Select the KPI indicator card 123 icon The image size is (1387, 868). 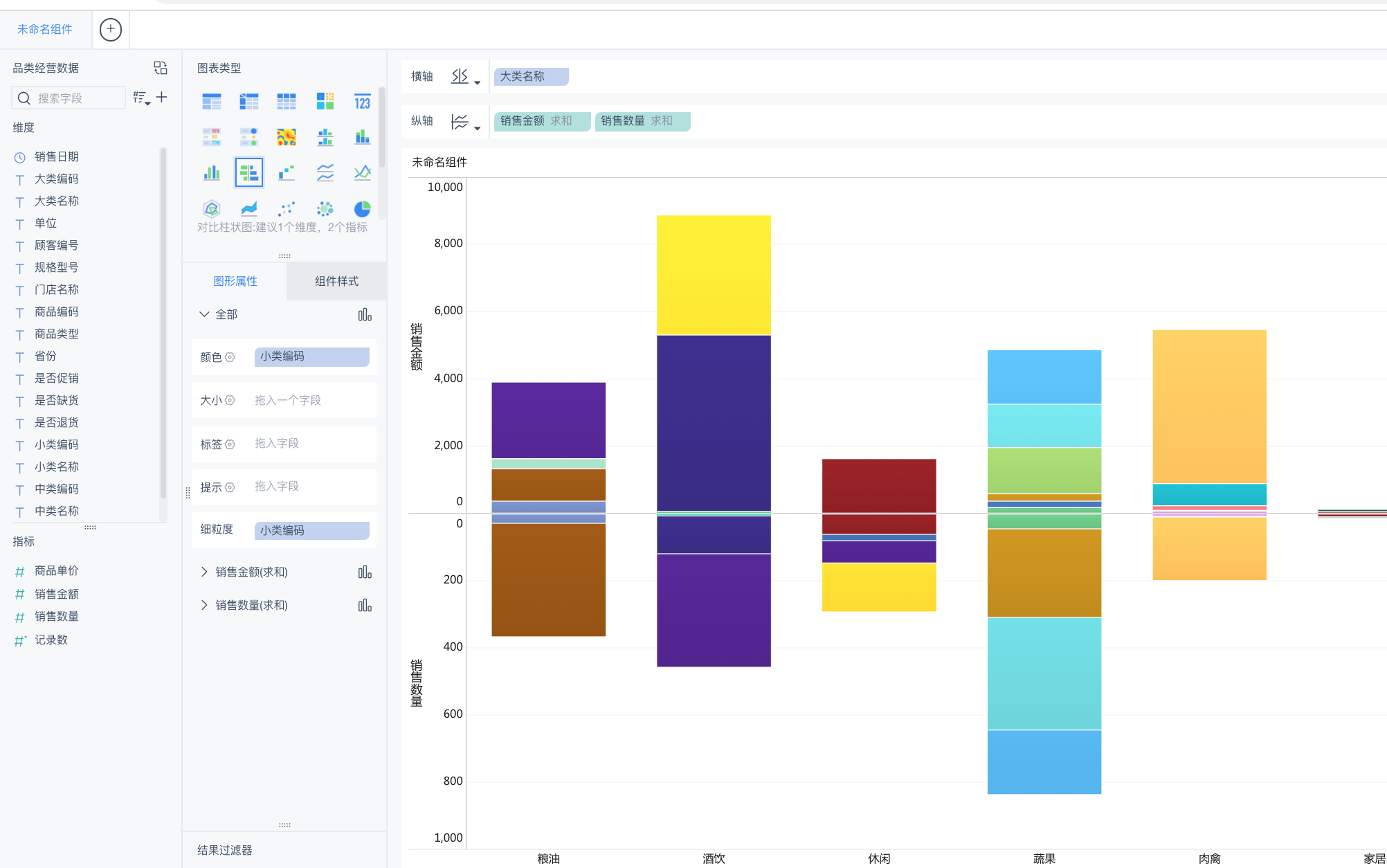coord(363,102)
